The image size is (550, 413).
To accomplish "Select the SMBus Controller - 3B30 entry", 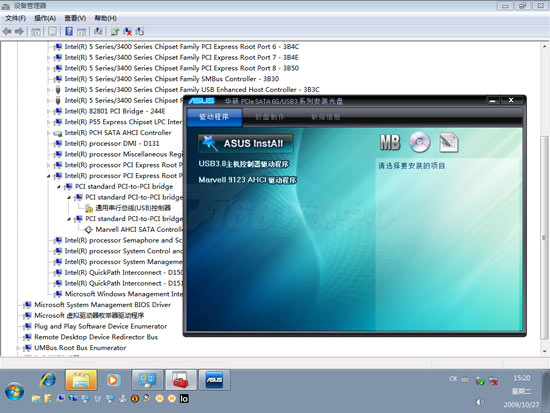I will 172,79.
